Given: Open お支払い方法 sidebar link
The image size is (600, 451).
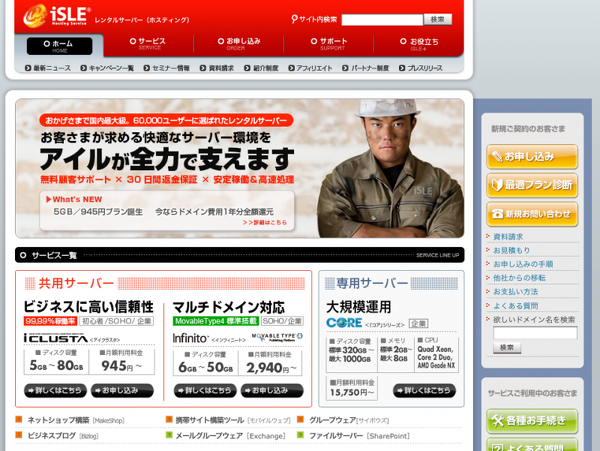Looking at the screenshot, I should click(x=515, y=291).
